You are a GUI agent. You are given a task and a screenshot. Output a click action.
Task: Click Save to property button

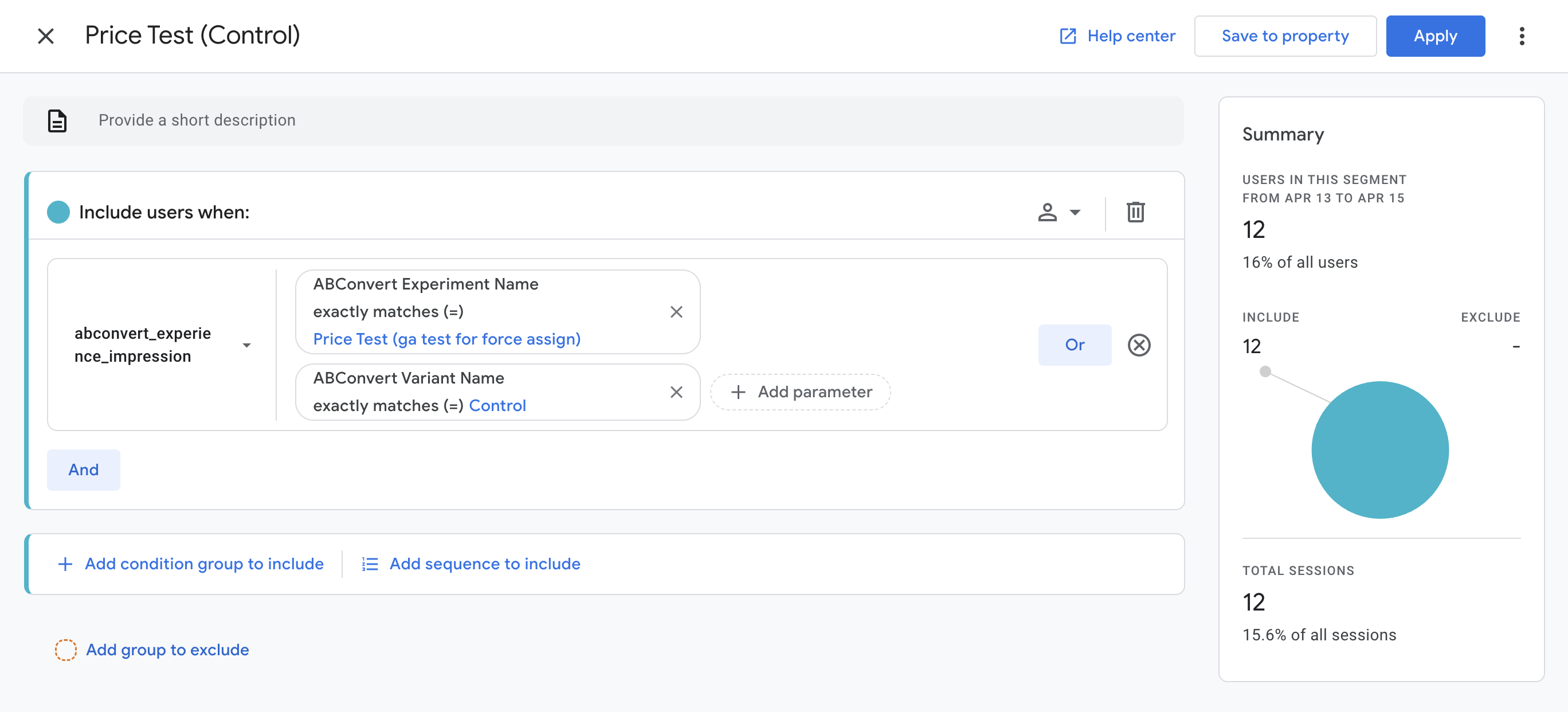(1285, 36)
